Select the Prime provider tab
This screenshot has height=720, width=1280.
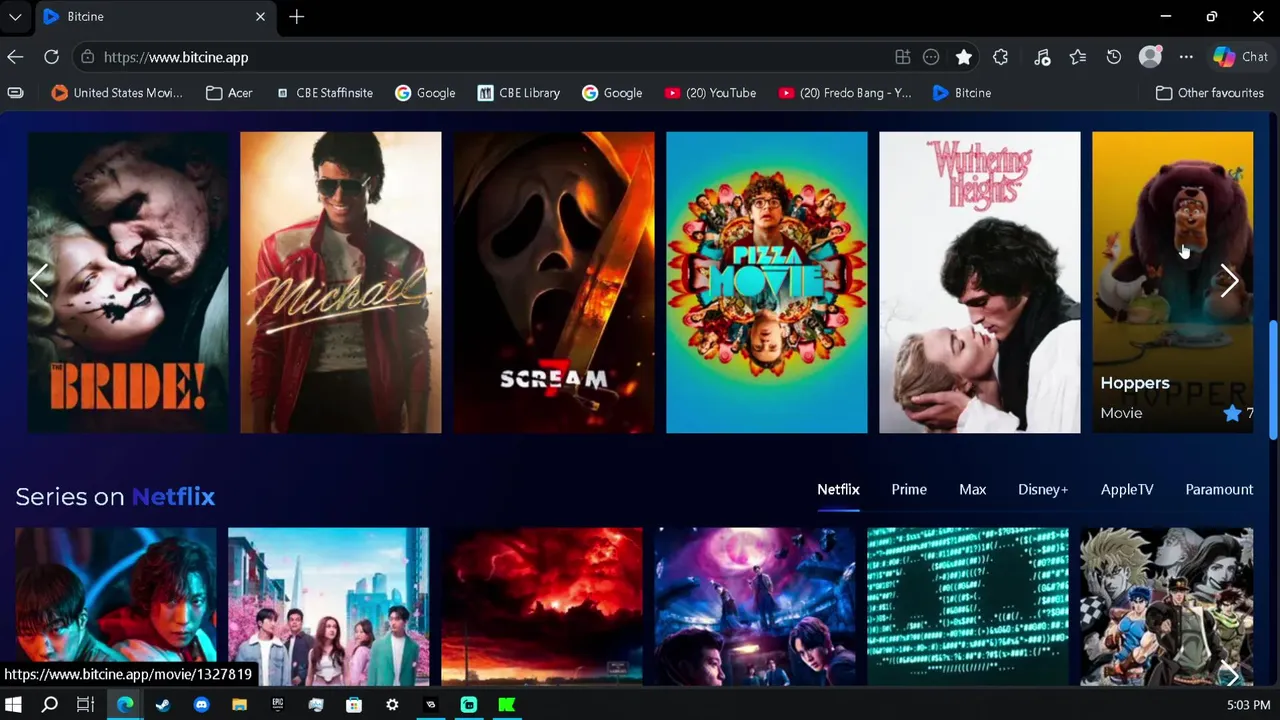(x=909, y=489)
